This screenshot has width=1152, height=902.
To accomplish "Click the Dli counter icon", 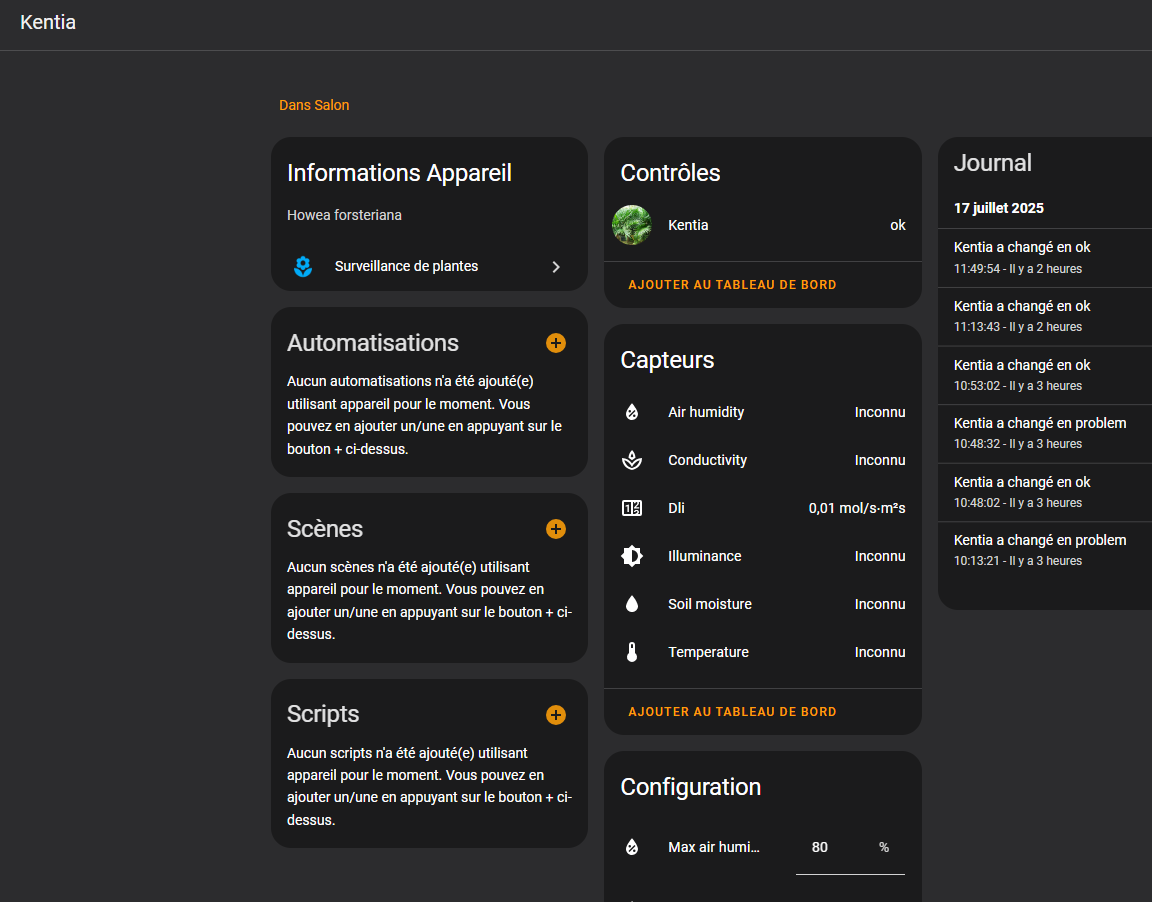I will [632, 508].
